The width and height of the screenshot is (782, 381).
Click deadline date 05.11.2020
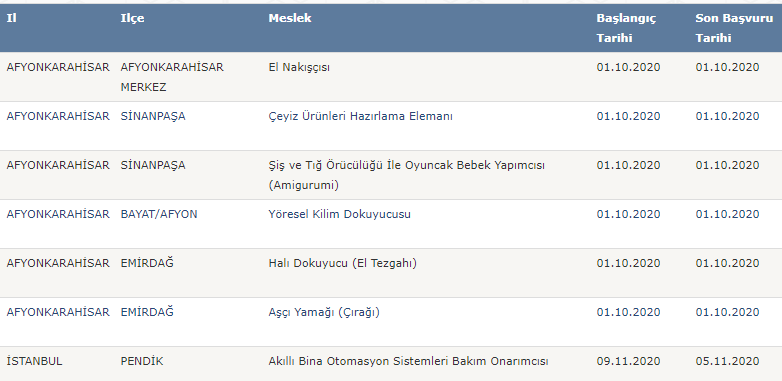pos(728,361)
